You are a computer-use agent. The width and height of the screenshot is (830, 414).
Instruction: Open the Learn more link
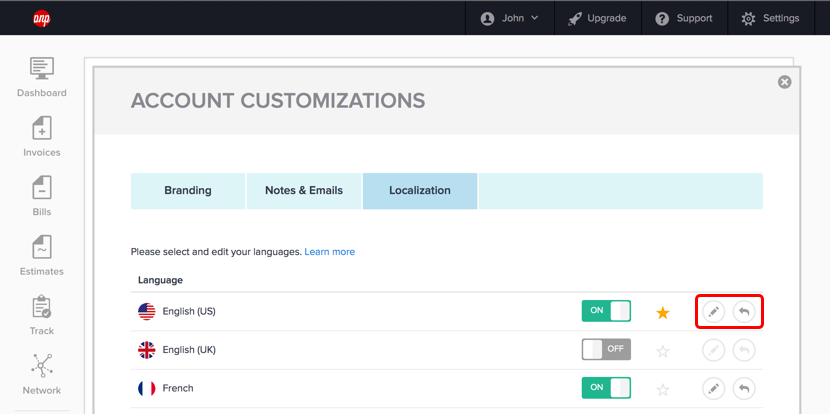[329, 252]
